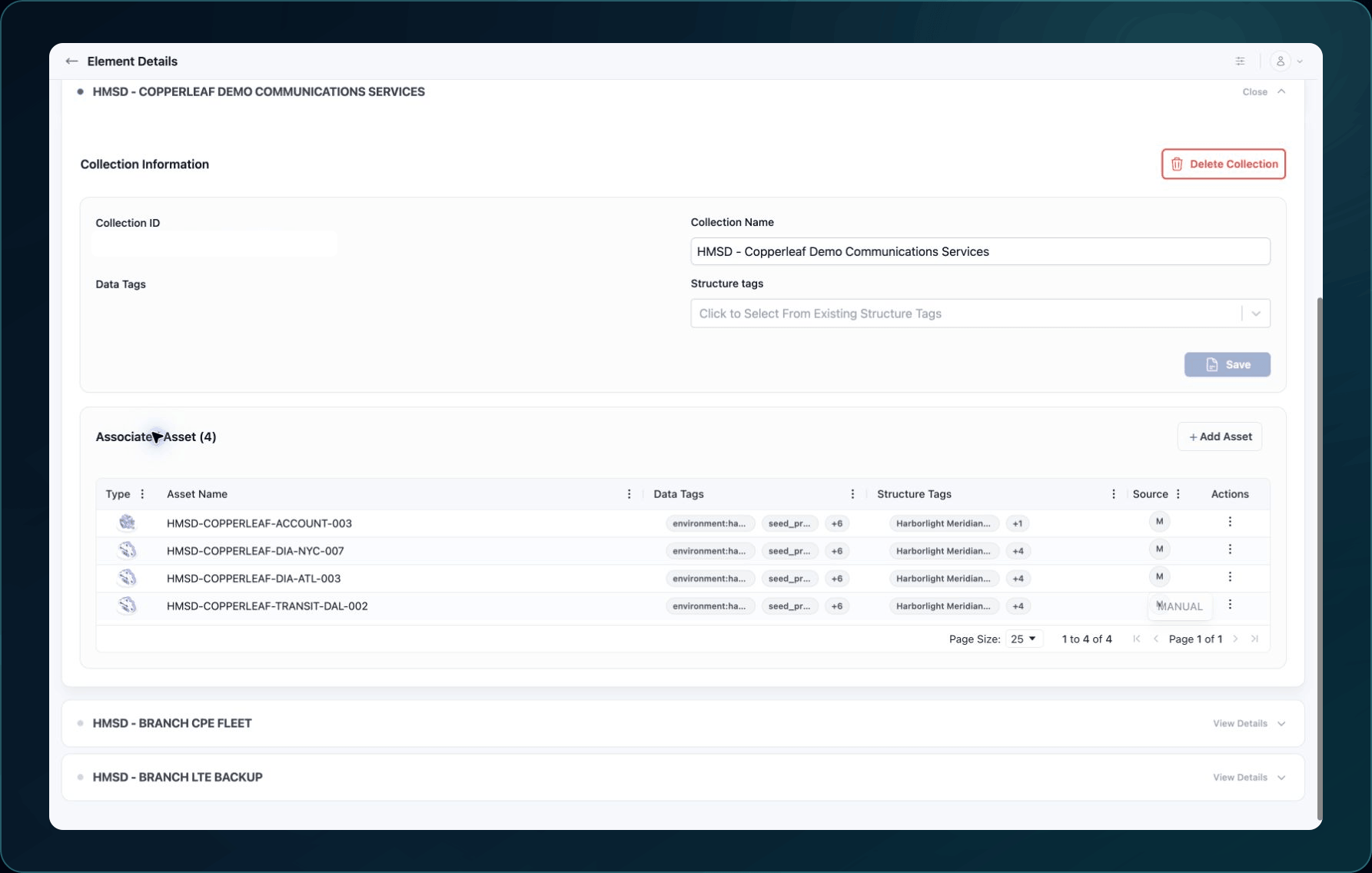This screenshot has height=873, width=1372.
Task: Click seed_pr tag in DIA-NYC-007 row
Action: tap(789, 551)
